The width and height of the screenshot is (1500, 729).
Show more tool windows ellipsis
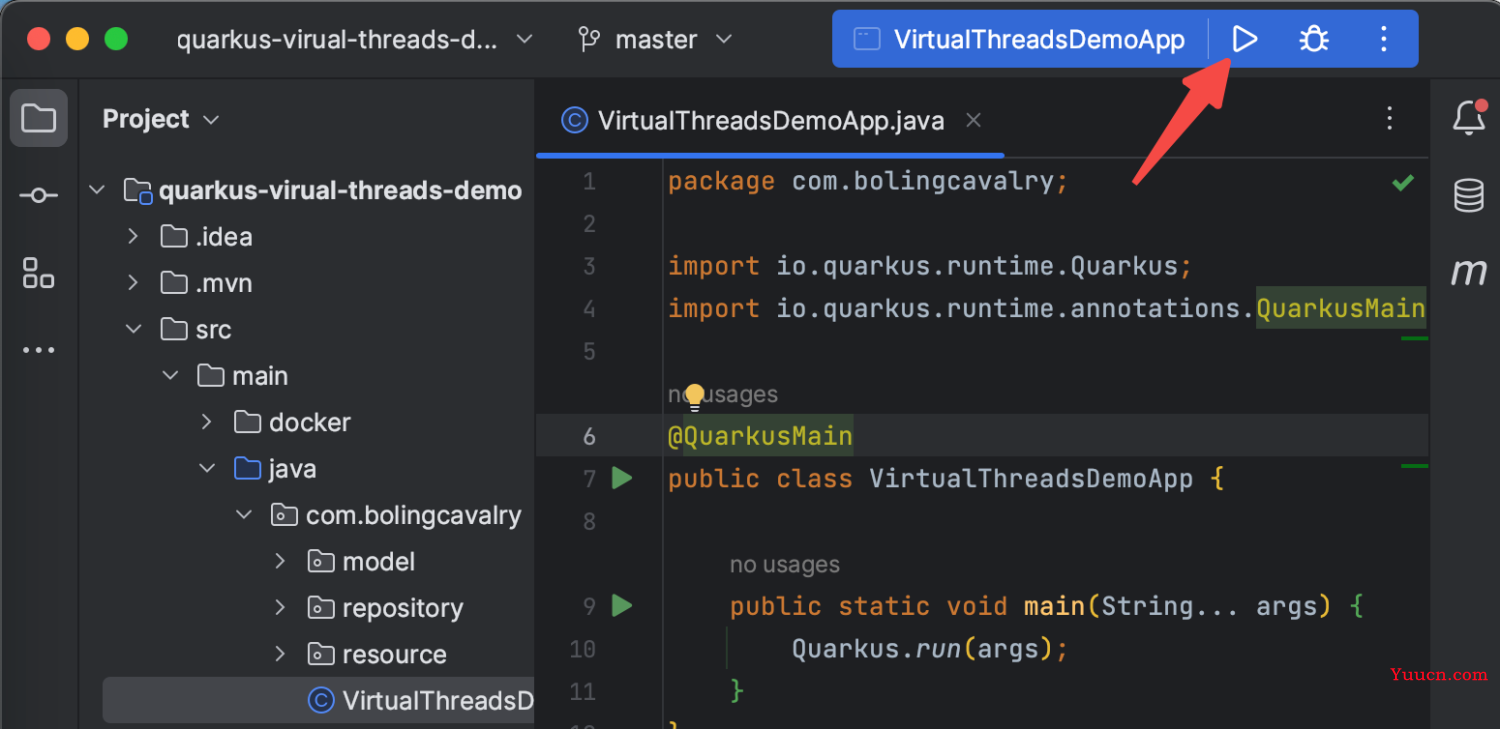(39, 350)
